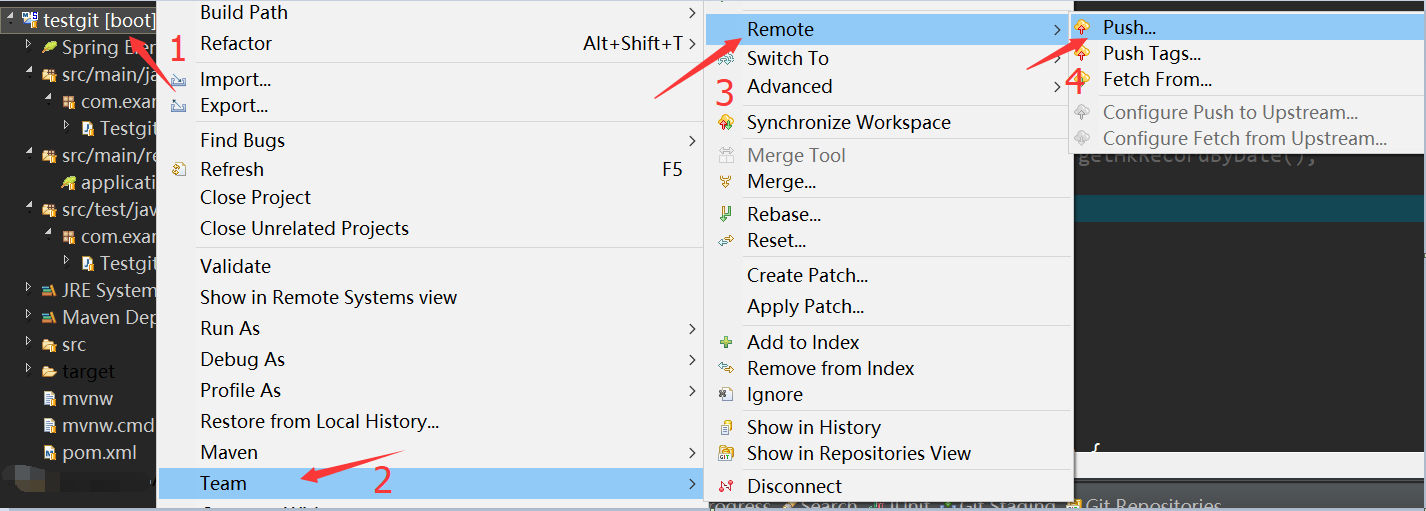1426x511 pixels.
Task: Click the Push icon in Remote submenu
Action: pyautogui.click(x=1082, y=28)
